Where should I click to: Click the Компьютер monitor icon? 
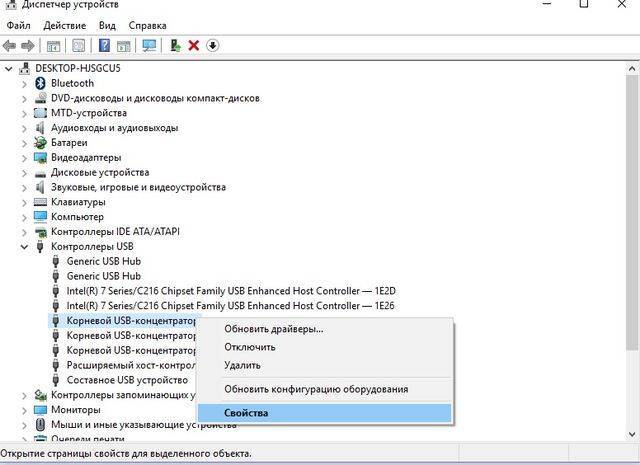[40, 216]
